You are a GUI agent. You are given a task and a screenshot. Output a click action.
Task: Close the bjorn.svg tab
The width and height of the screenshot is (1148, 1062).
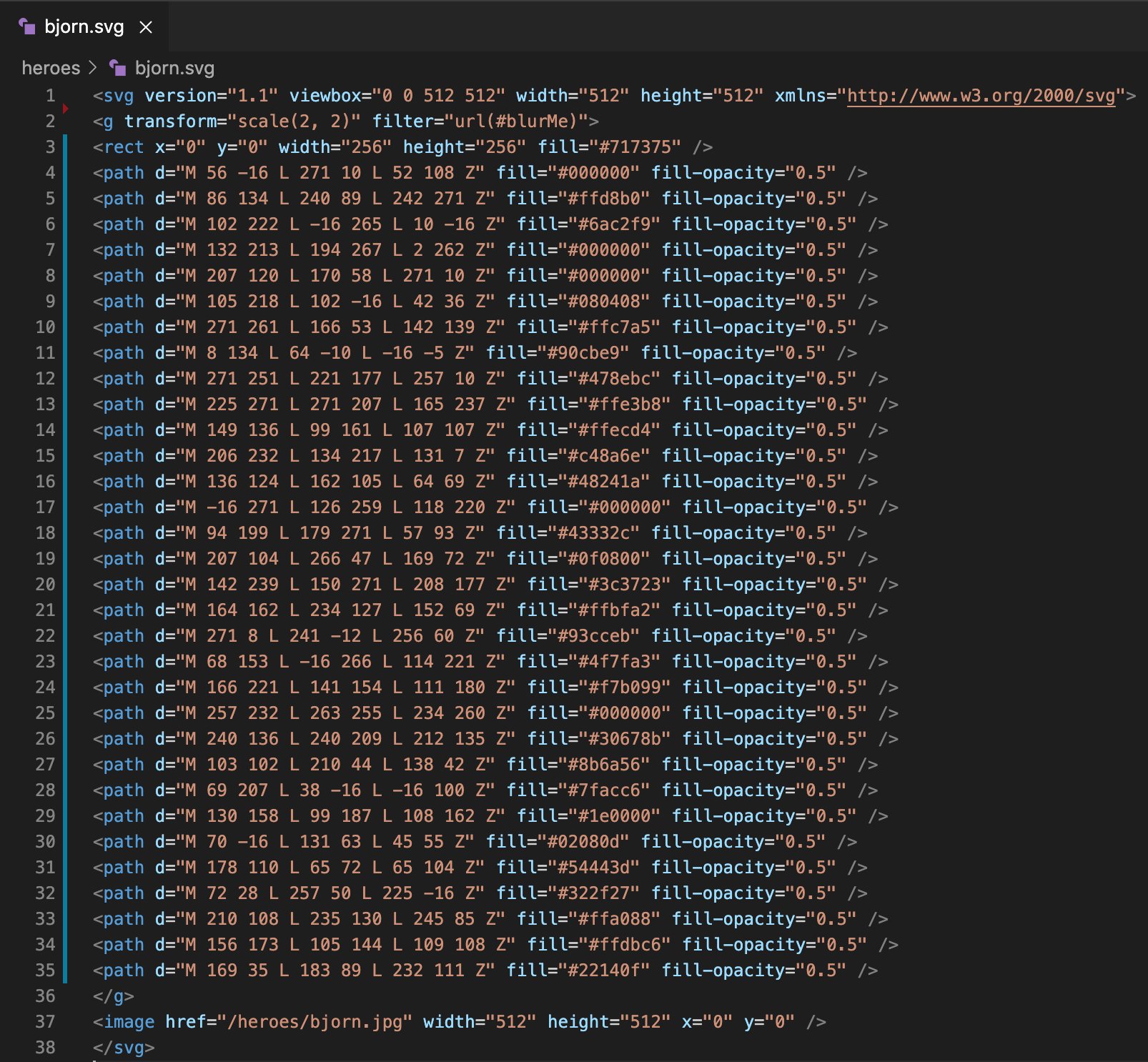[x=146, y=27]
